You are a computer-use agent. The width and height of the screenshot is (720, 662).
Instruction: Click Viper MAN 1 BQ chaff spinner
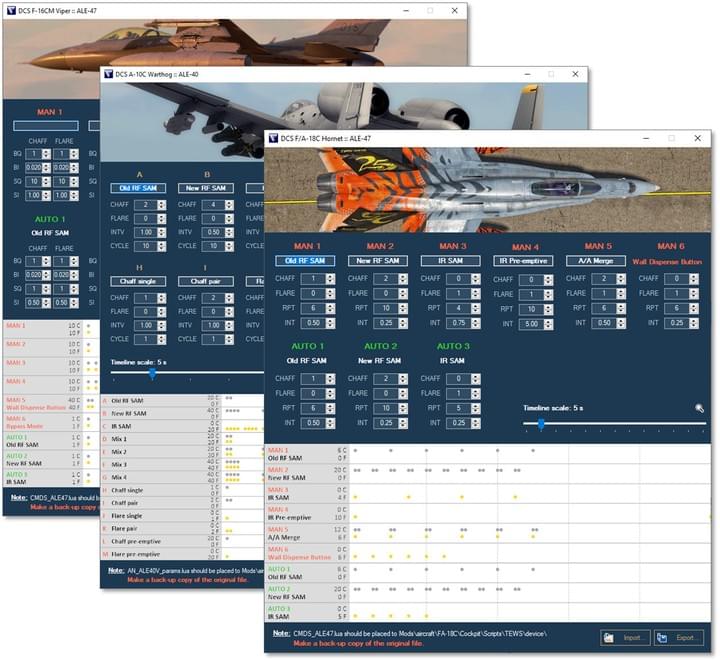pyautogui.click(x=38, y=154)
